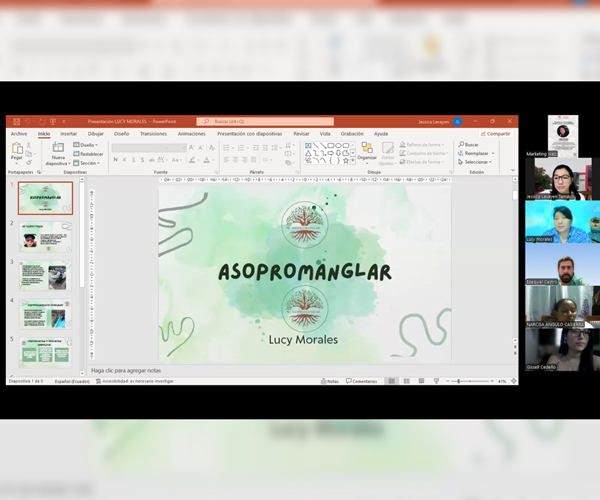This screenshot has height=500, width=600.
Task: Increase font size with large A icon
Action: coord(192,148)
